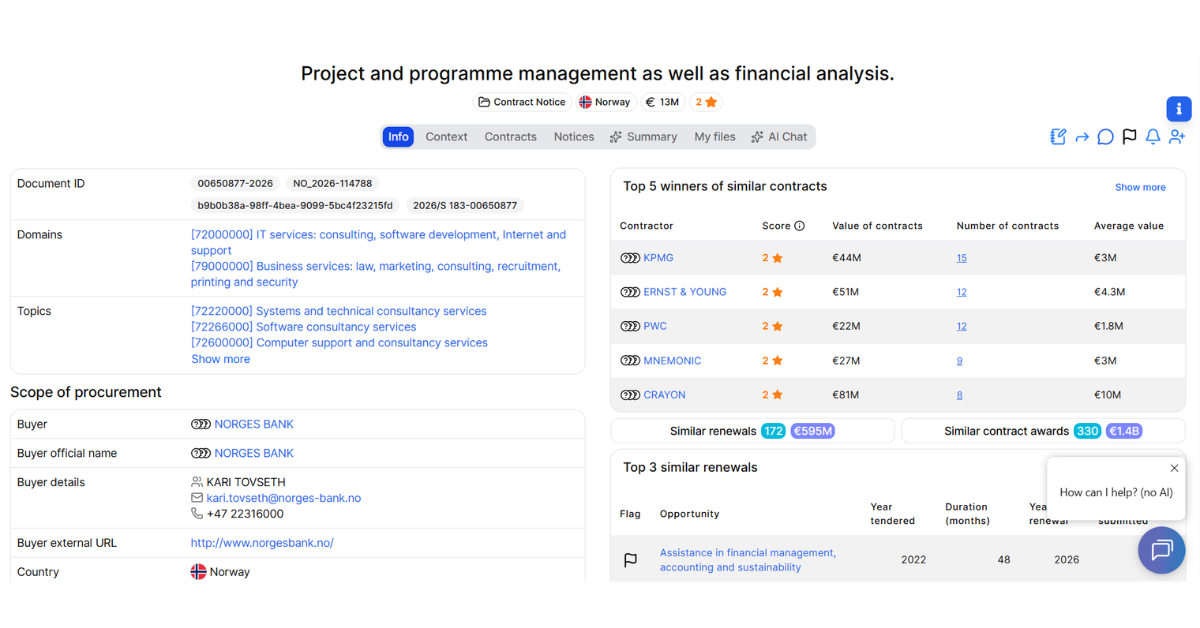Click the add user icon
The image size is (1200, 628).
coord(1177,137)
